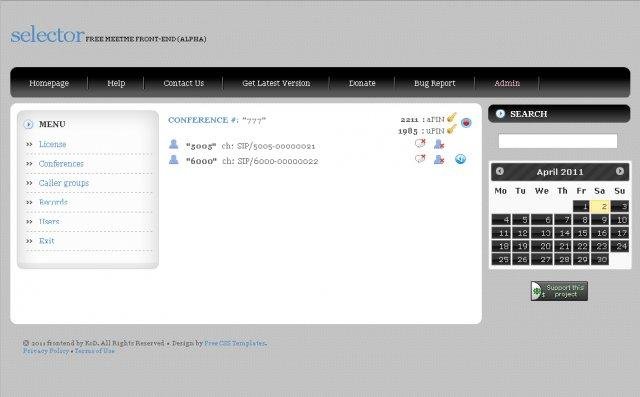This screenshot has width=640, height=397.
Task: Open the Terms of Use footer link
Action: pyautogui.click(x=94, y=351)
